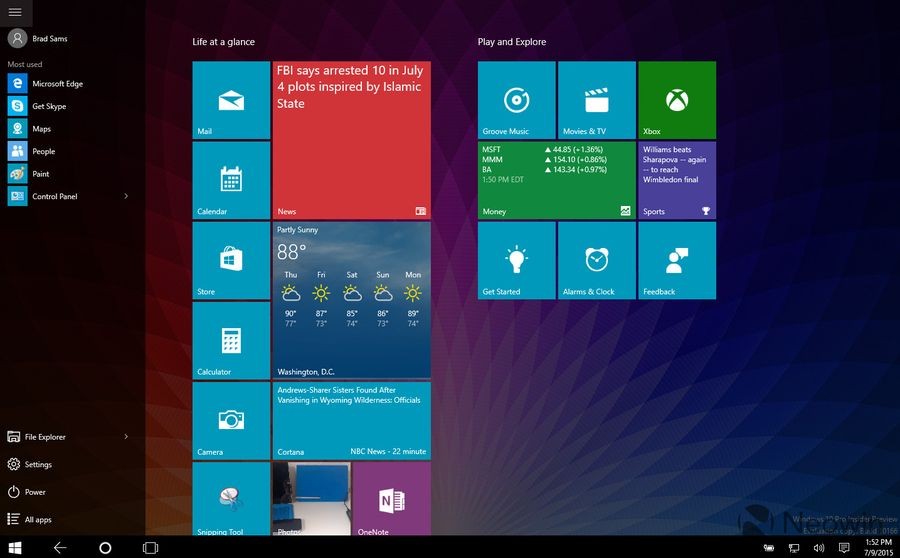Open the Cortana news tile
This screenshot has height=558, width=900.
pos(352,421)
